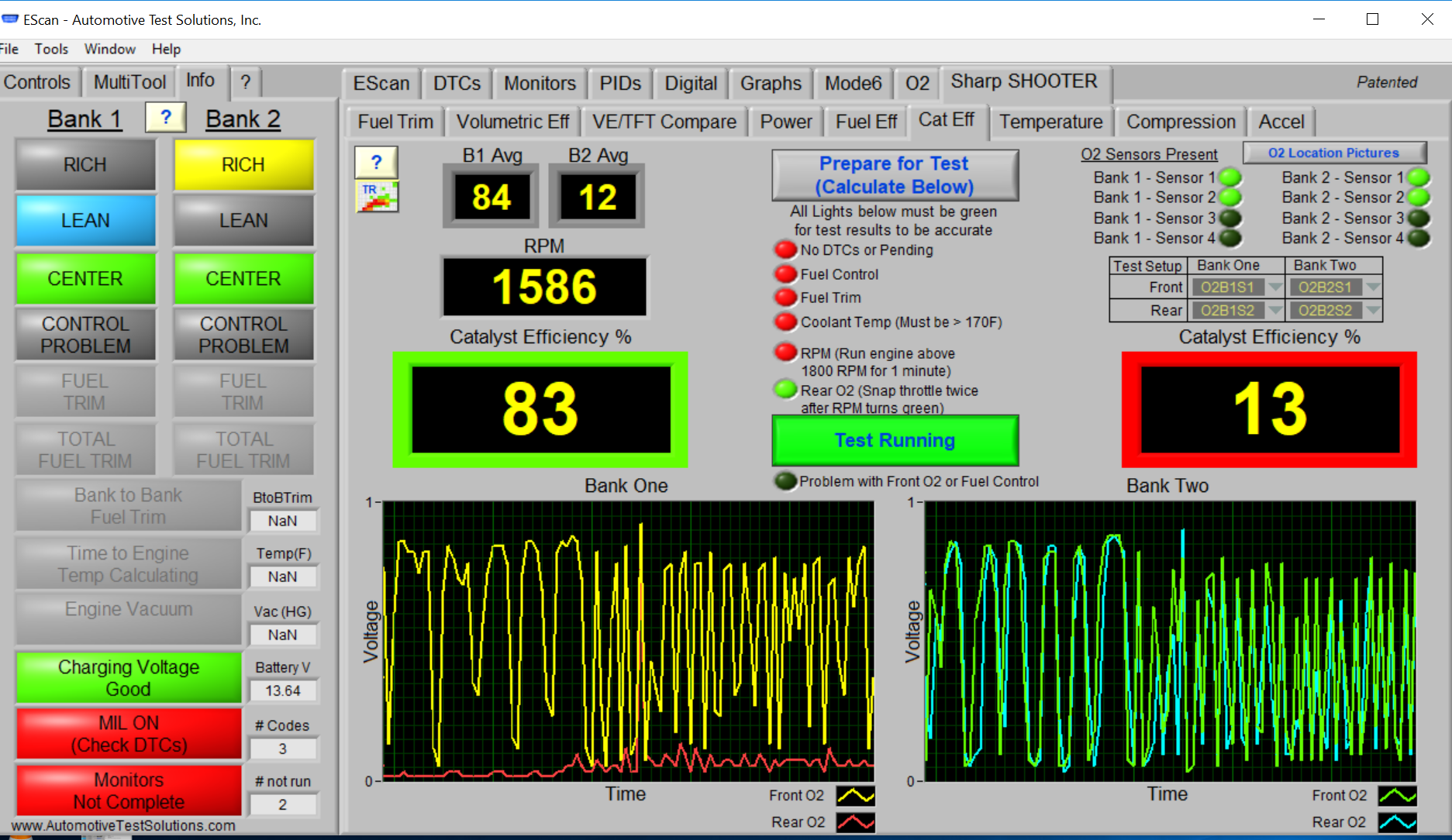Click the Monitors Not Complete button
The height and width of the screenshot is (840, 1452).
pyautogui.click(x=129, y=790)
